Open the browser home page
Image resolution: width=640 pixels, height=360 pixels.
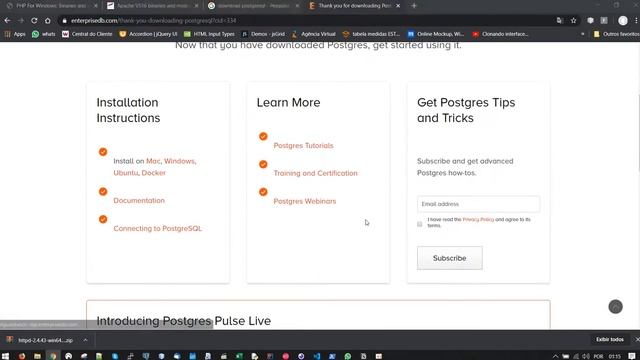pos(48,20)
